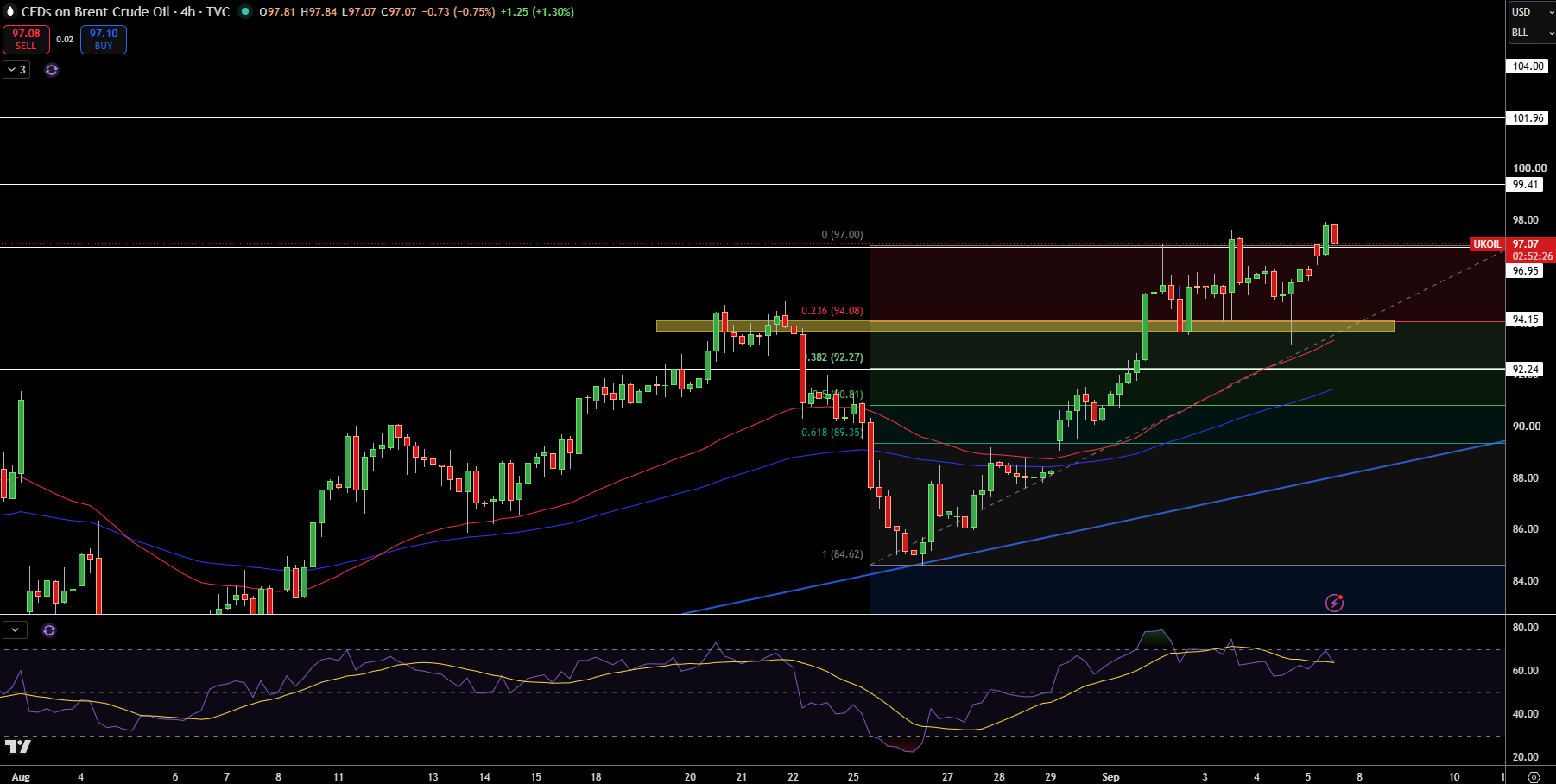The image size is (1556, 784).
Task: Click the purple refresh icon in the RSI pane
Action: tap(49, 630)
